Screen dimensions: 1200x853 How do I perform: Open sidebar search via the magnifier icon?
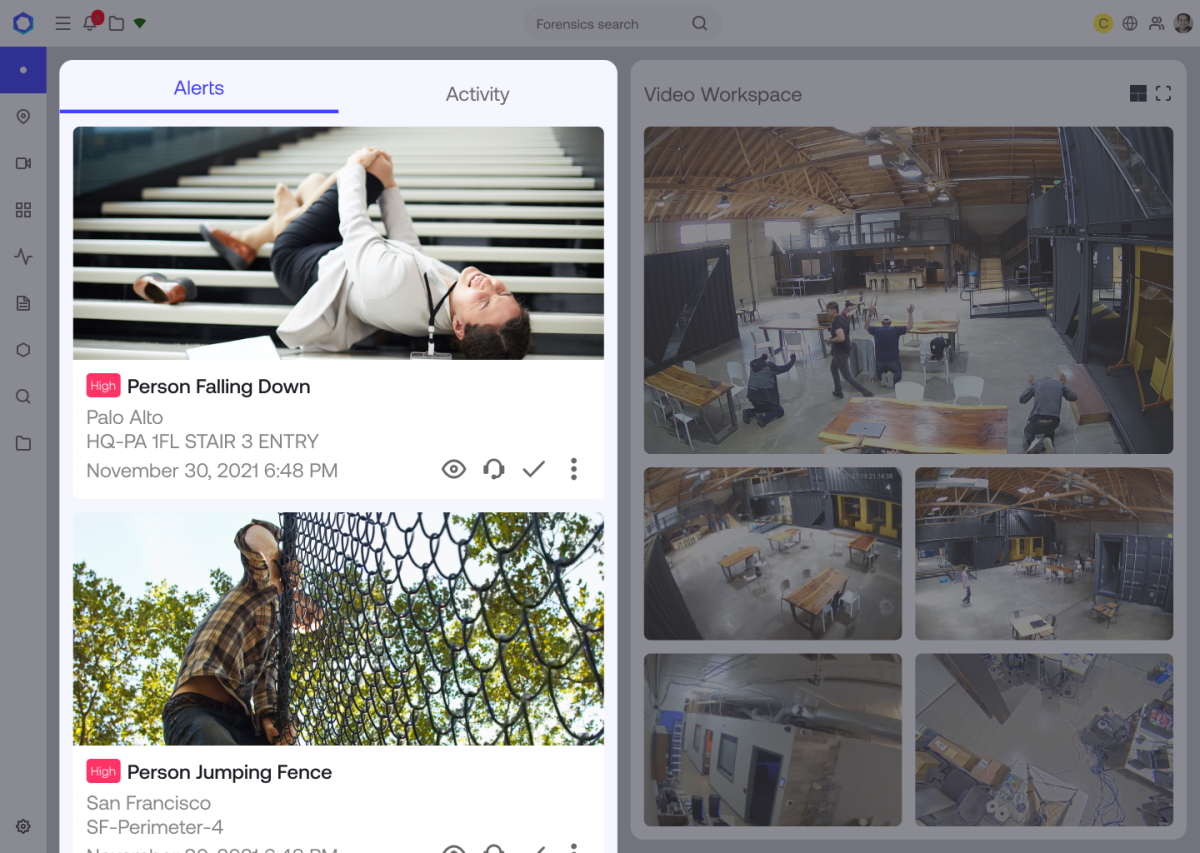coord(23,396)
